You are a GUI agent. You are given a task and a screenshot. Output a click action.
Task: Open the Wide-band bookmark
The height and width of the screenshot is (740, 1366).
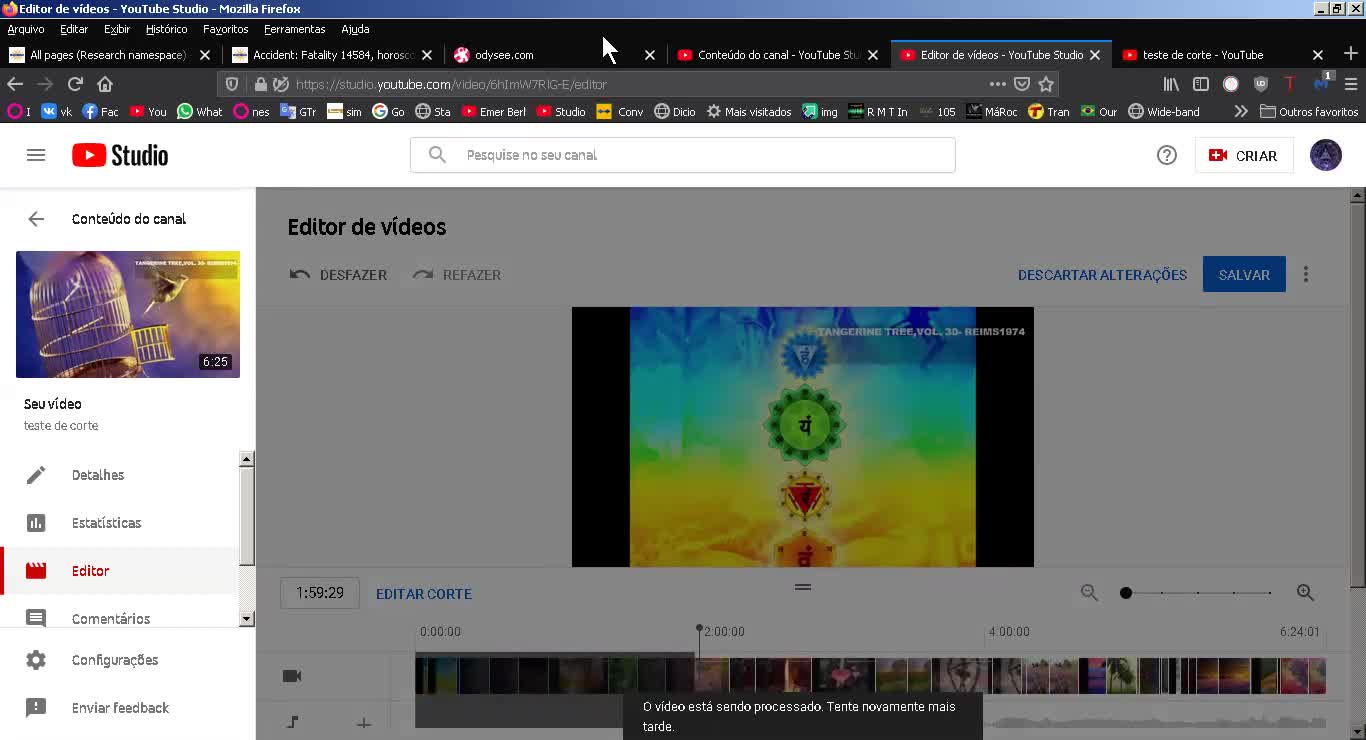tap(1164, 112)
